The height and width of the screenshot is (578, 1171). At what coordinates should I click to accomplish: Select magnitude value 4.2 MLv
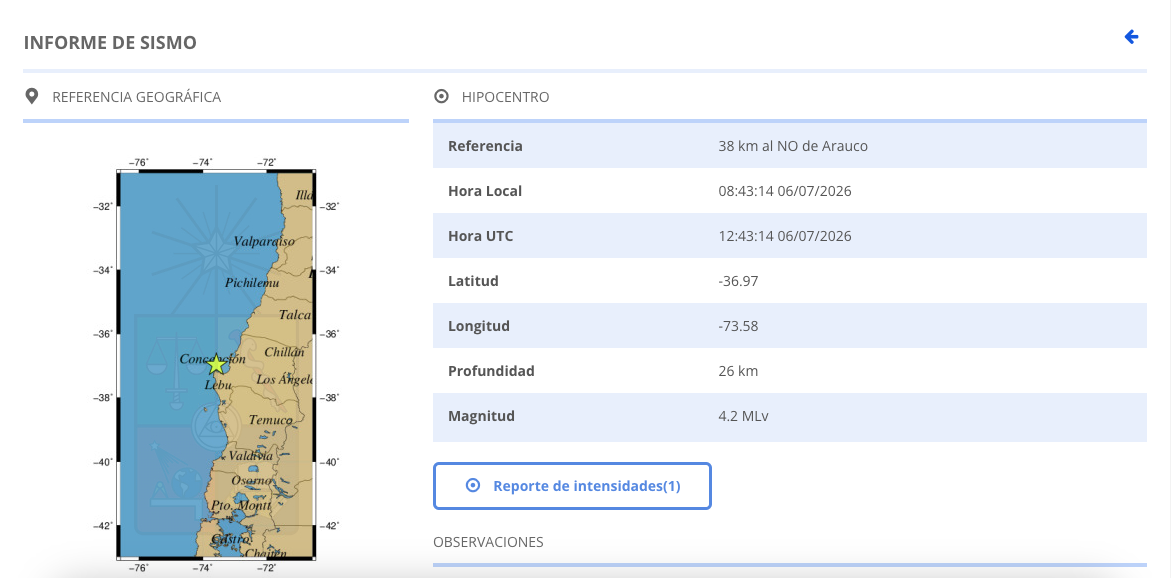click(743, 416)
